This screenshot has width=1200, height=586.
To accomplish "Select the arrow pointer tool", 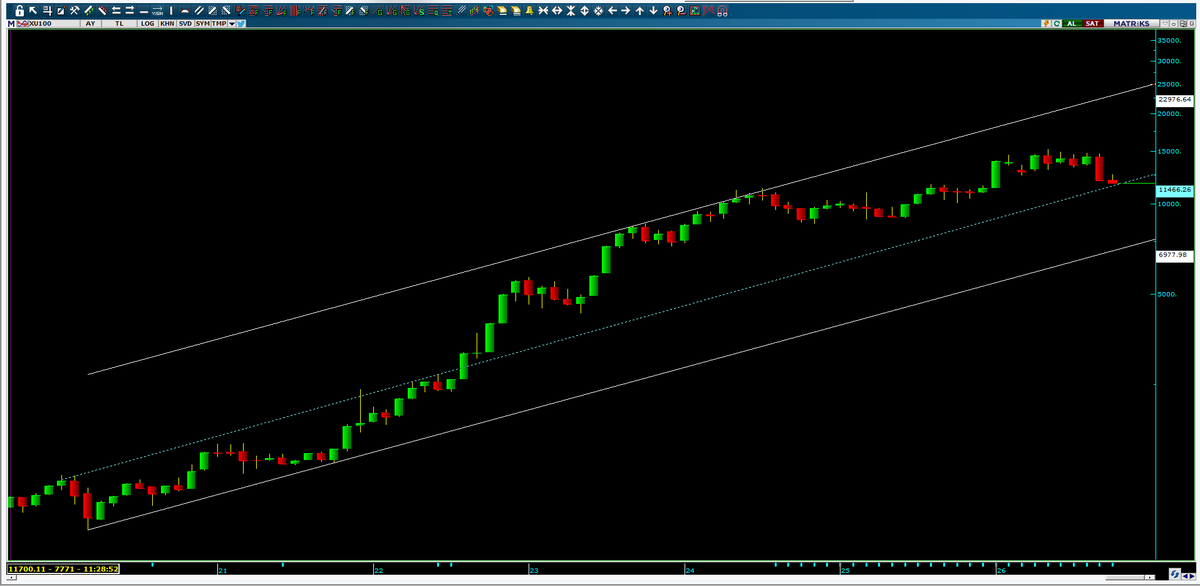I will 33,11.
